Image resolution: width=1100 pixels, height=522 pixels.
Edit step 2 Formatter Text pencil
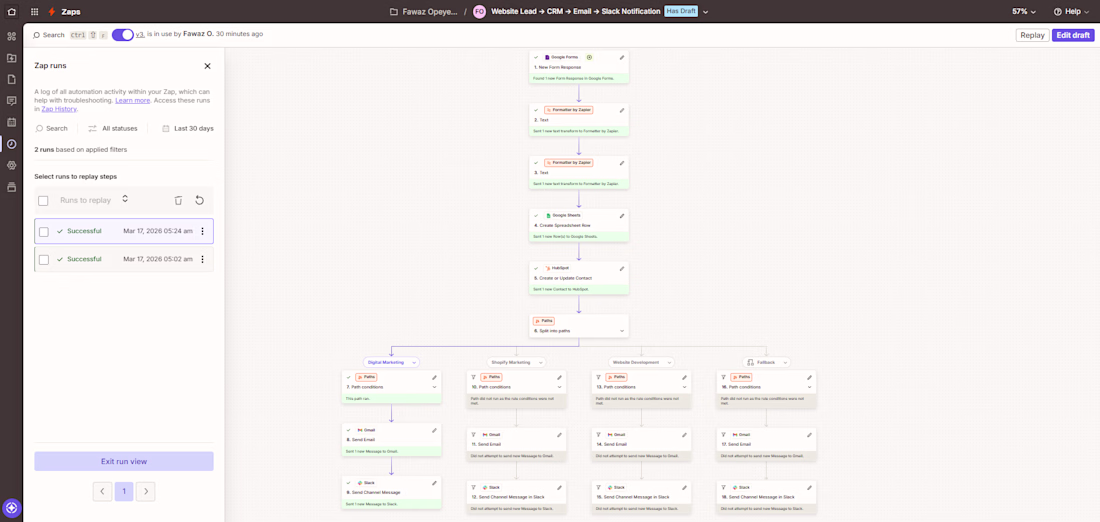click(622, 110)
